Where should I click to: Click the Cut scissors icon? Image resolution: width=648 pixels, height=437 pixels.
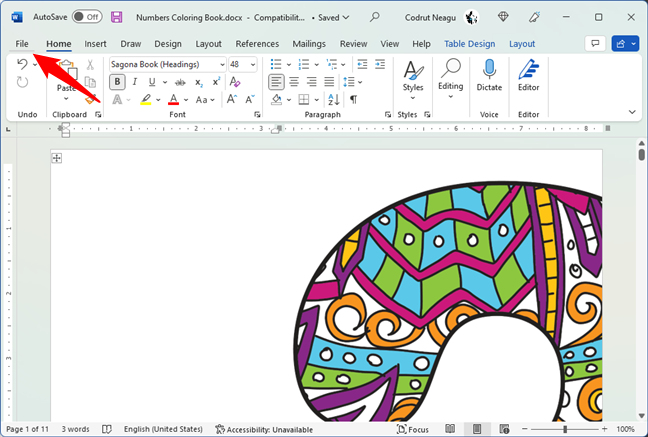click(x=90, y=65)
